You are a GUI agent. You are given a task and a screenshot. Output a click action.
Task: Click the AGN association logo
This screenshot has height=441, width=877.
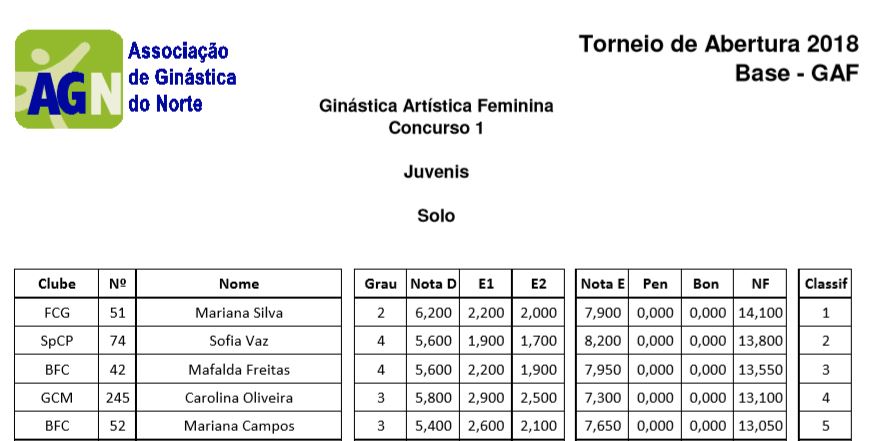coord(68,79)
